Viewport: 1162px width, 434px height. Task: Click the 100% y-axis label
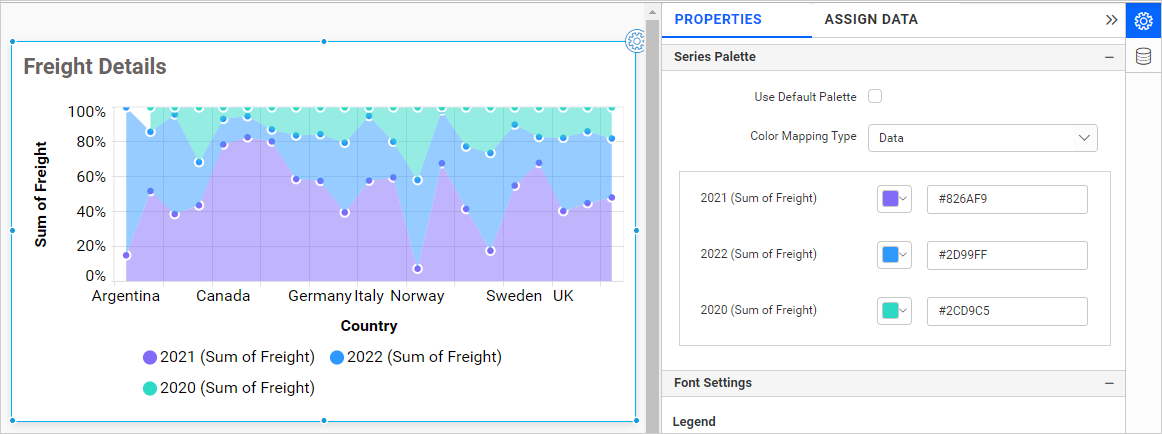point(87,112)
